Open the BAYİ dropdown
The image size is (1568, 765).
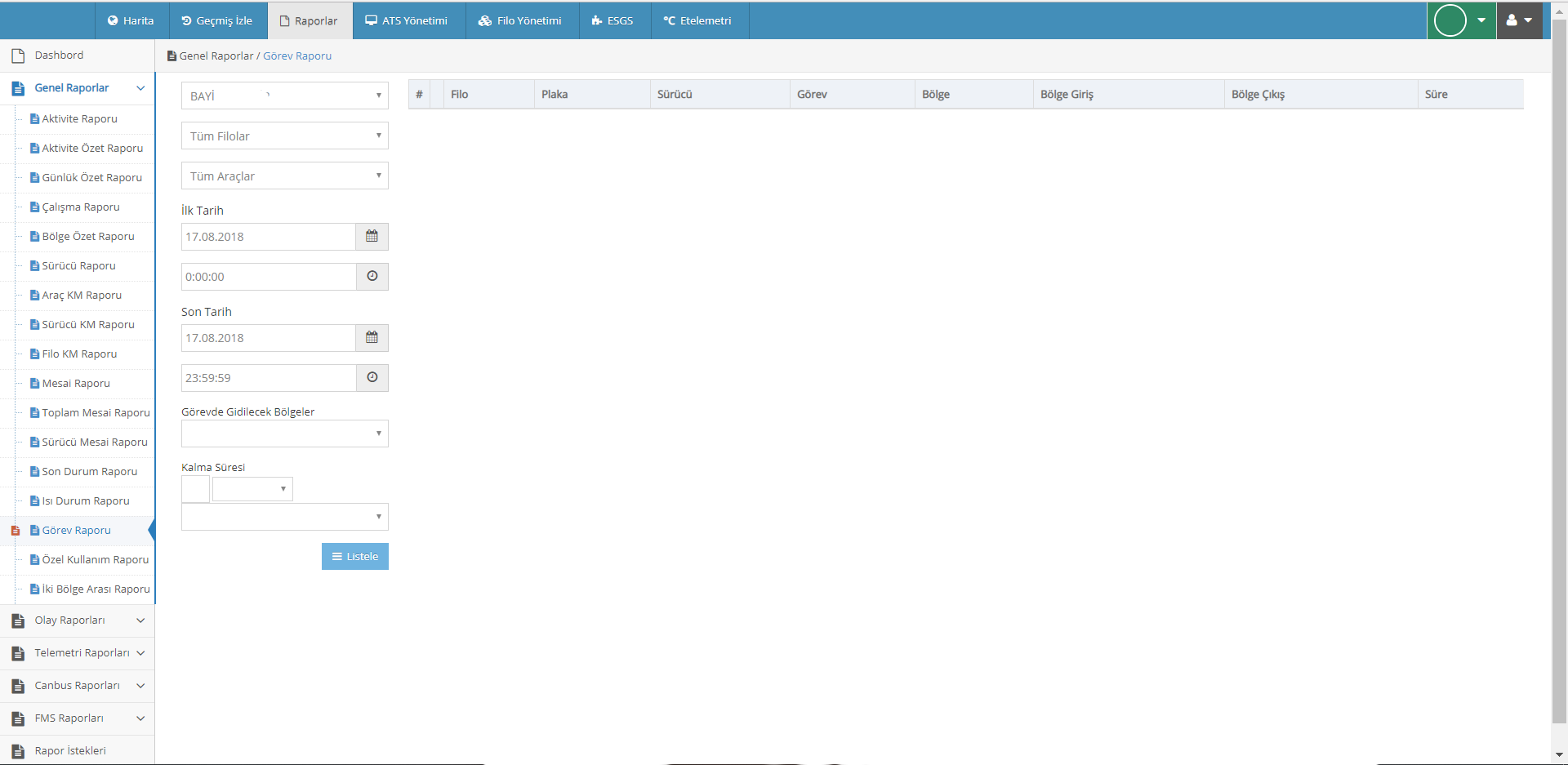(285, 96)
